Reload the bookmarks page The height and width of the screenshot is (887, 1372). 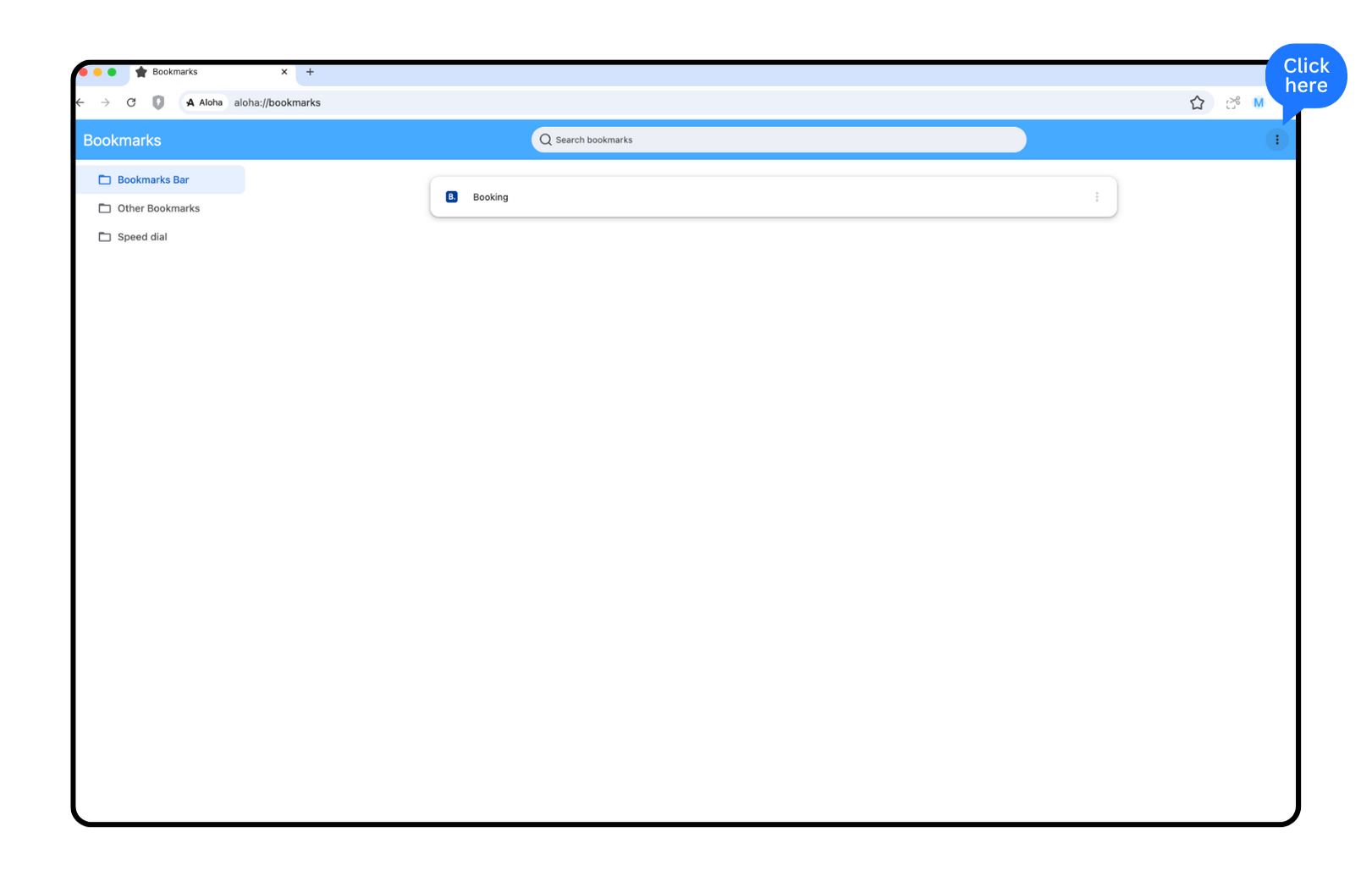[x=131, y=102]
